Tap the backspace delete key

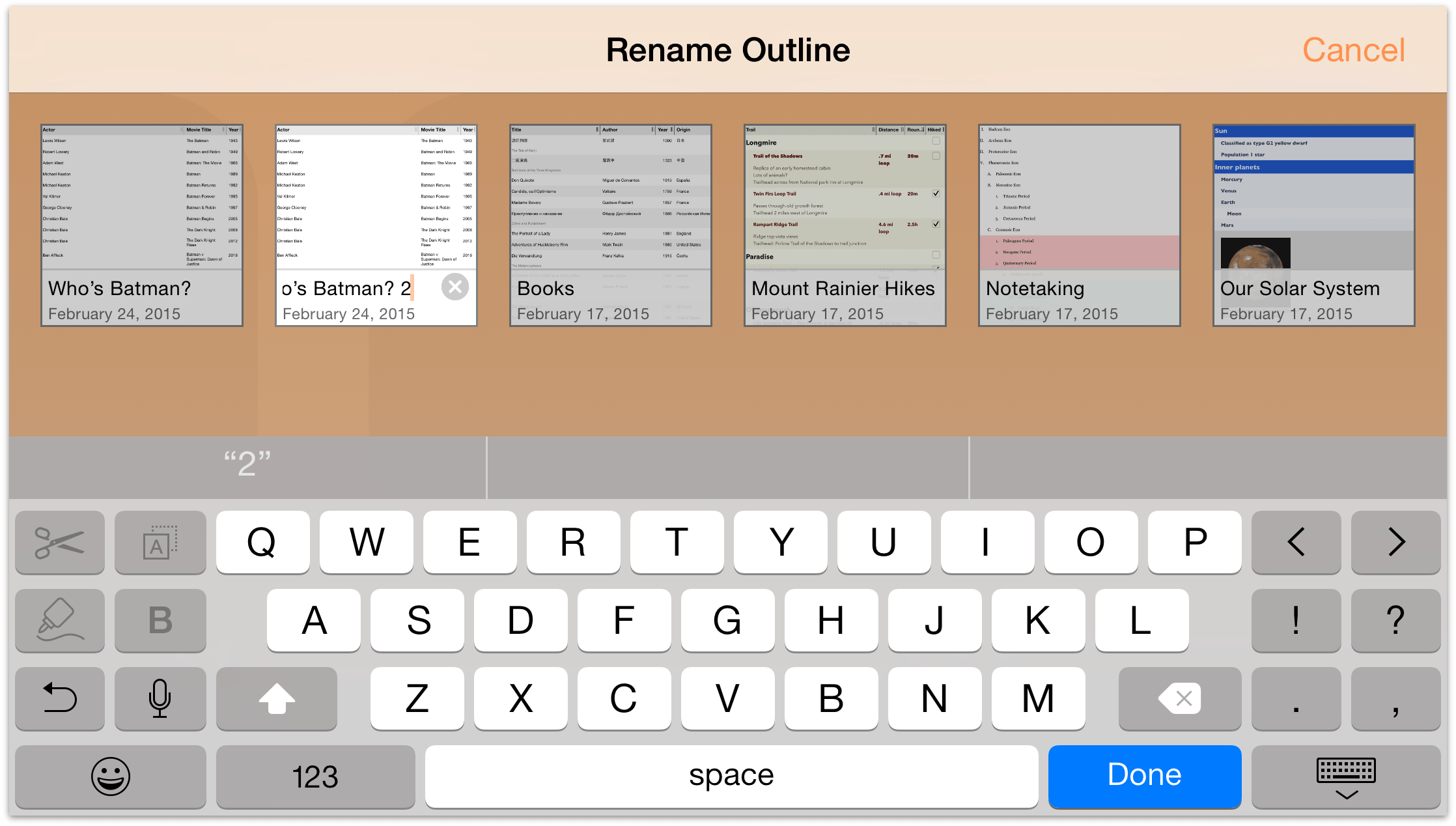(1179, 698)
